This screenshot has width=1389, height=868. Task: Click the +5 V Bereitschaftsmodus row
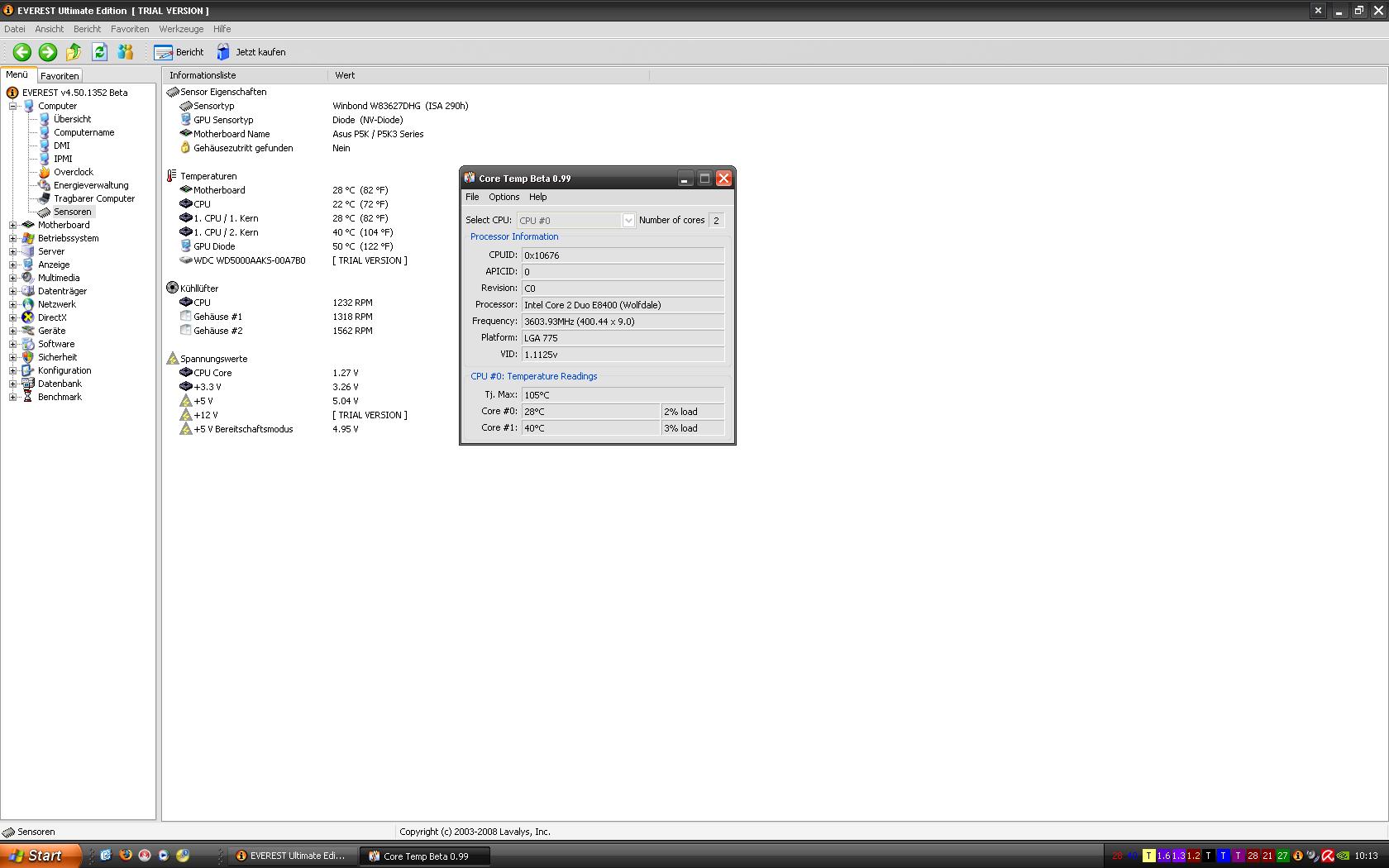(x=270, y=429)
